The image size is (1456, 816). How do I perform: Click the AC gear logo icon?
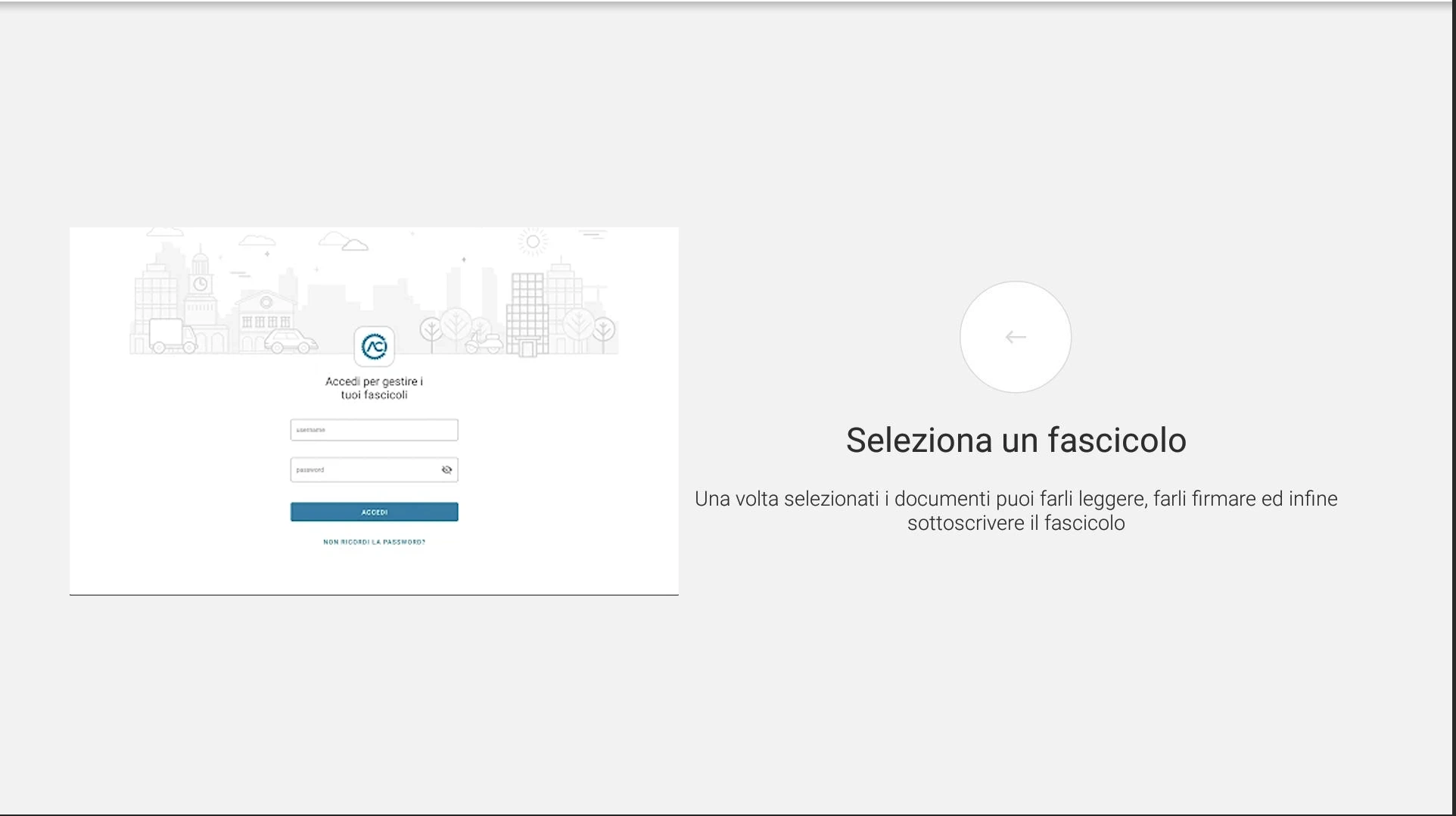374,347
